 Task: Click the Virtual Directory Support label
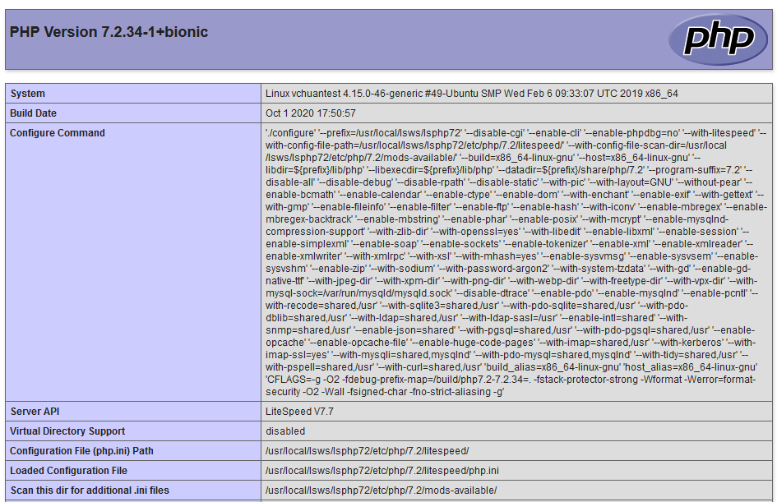67,432
